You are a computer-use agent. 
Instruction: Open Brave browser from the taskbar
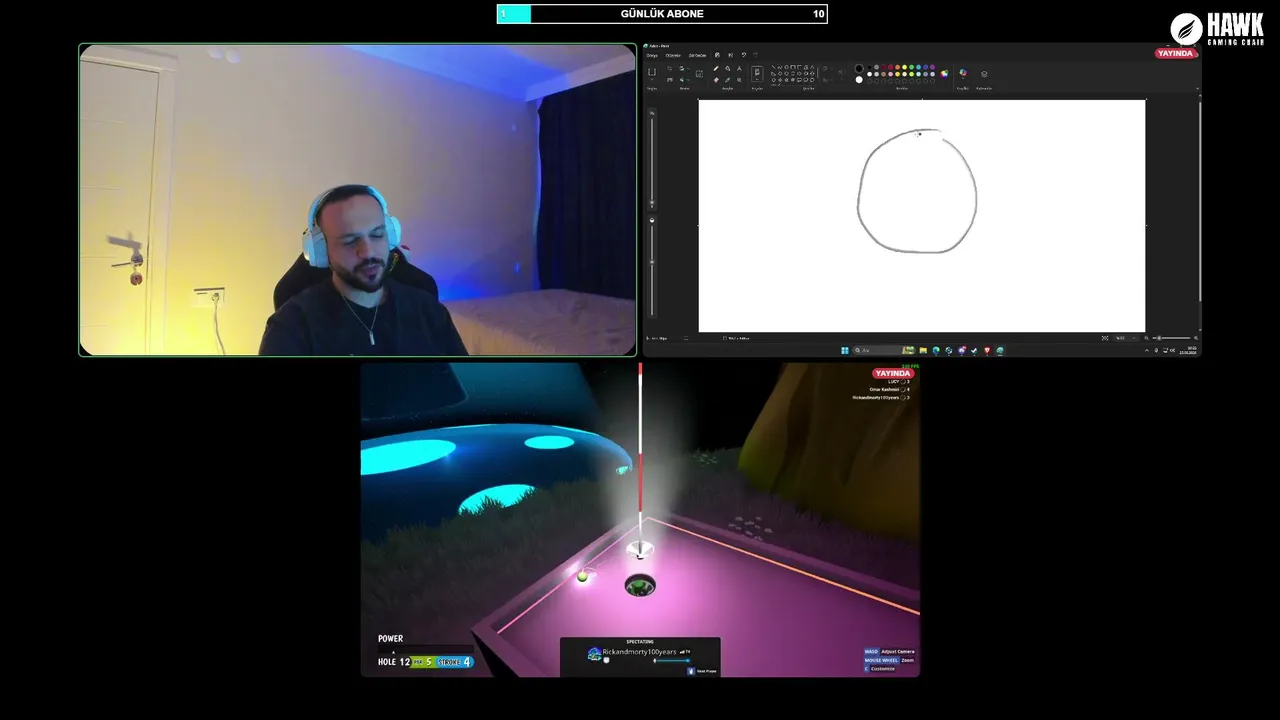pyautogui.click(x=987, y=350)
